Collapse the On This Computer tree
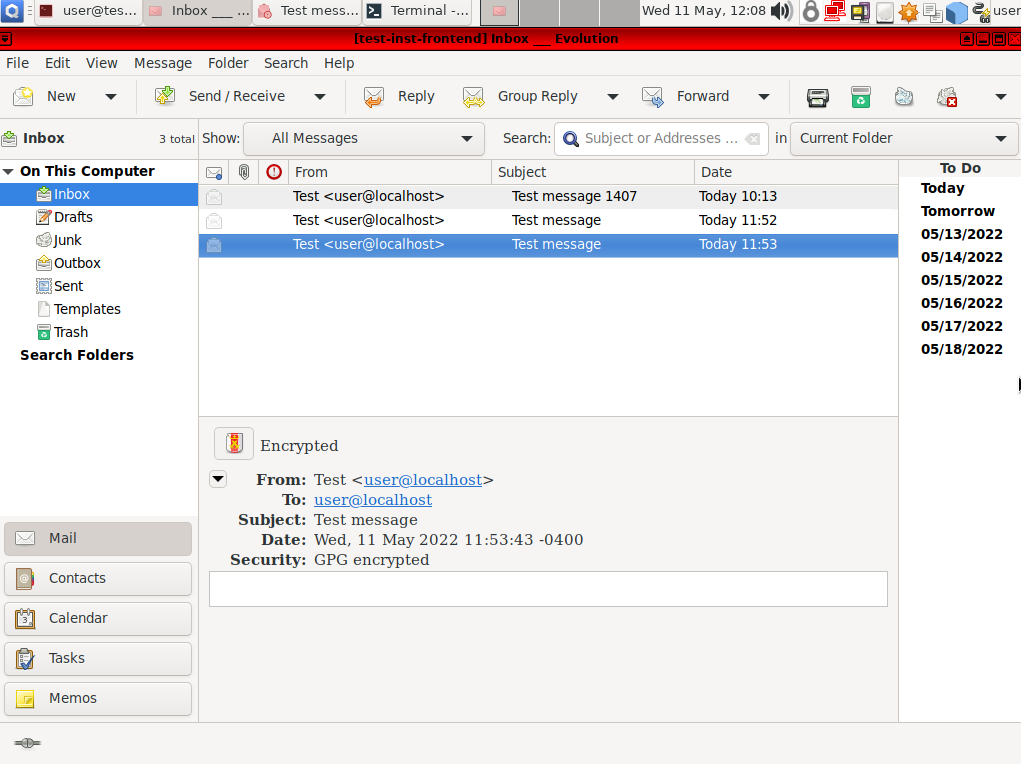Image resolution: width=1021 pixels, height=764 pixels. click(x=8, y=172)
